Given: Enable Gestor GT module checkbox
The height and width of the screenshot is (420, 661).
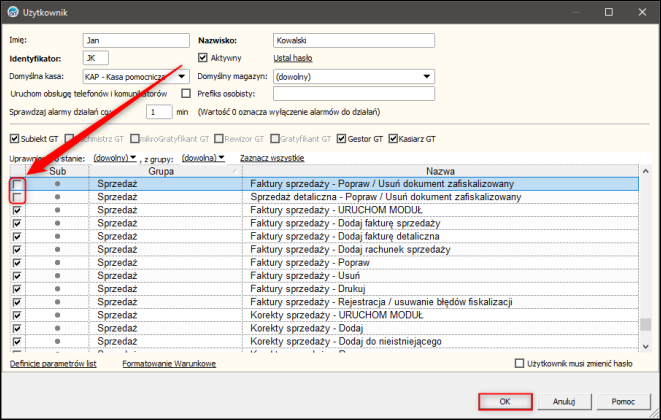Looking at the screenshot, I should coord(341,139).
